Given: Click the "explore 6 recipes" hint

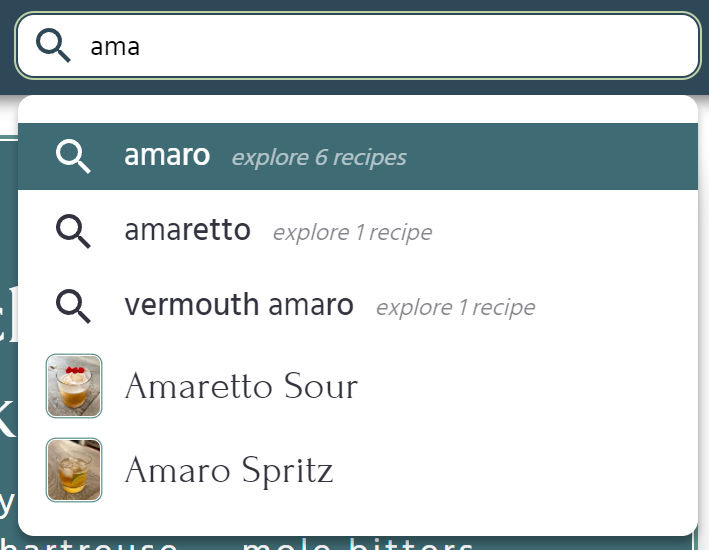Looking at the screenshot, I should pyautogui.click(x=319, y=158).
